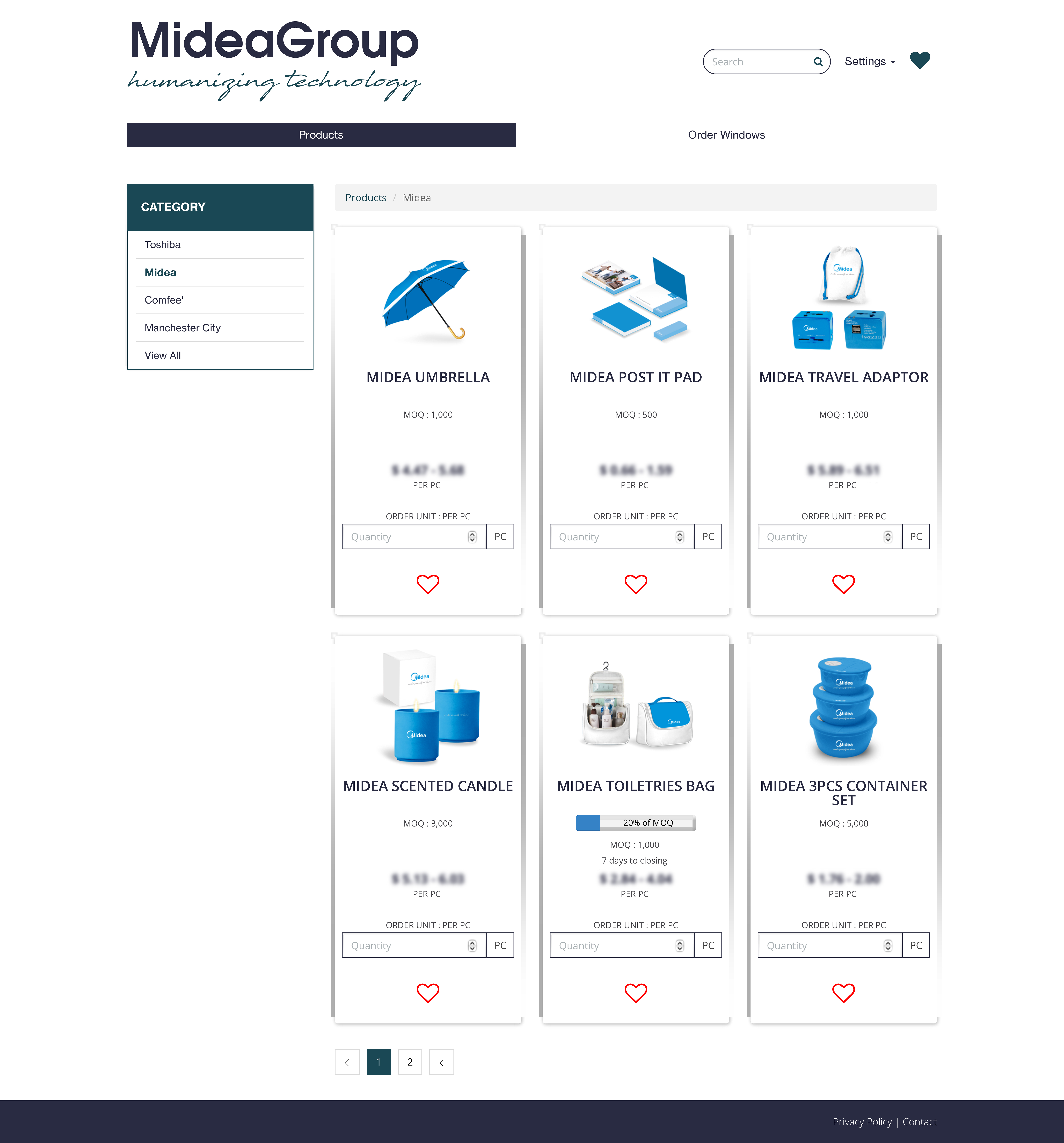This screenshot has width=1064, height=1143.
Task: Select pagination page 1
Action: click(379, 1062)
